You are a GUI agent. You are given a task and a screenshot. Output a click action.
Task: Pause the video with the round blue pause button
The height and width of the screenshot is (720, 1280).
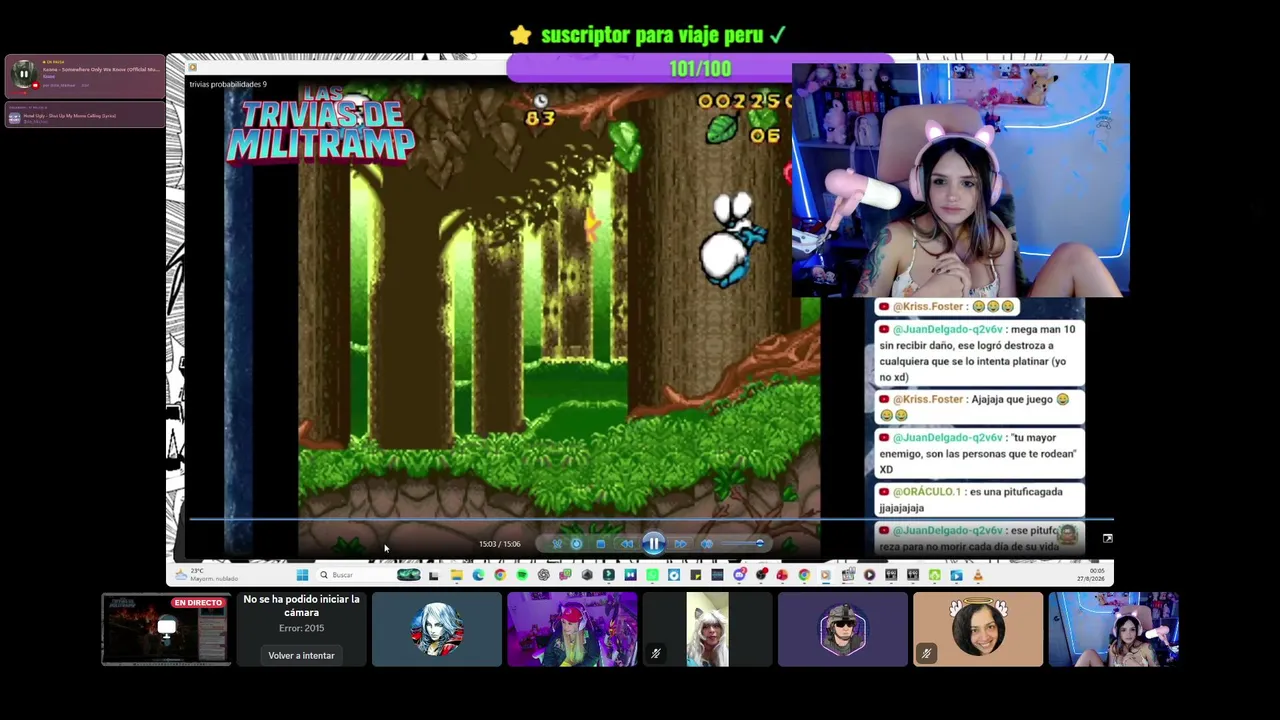tap(653, 543)
